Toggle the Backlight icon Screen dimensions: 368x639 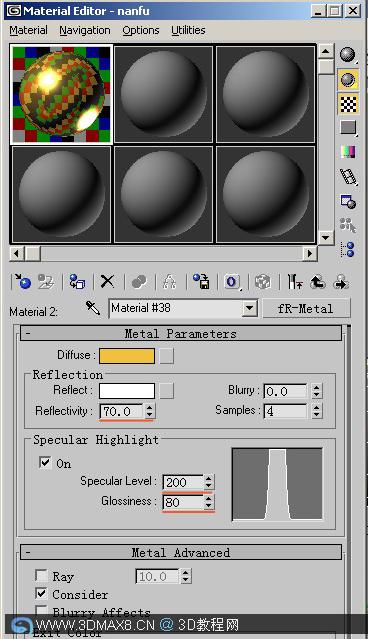pos(348,79)
